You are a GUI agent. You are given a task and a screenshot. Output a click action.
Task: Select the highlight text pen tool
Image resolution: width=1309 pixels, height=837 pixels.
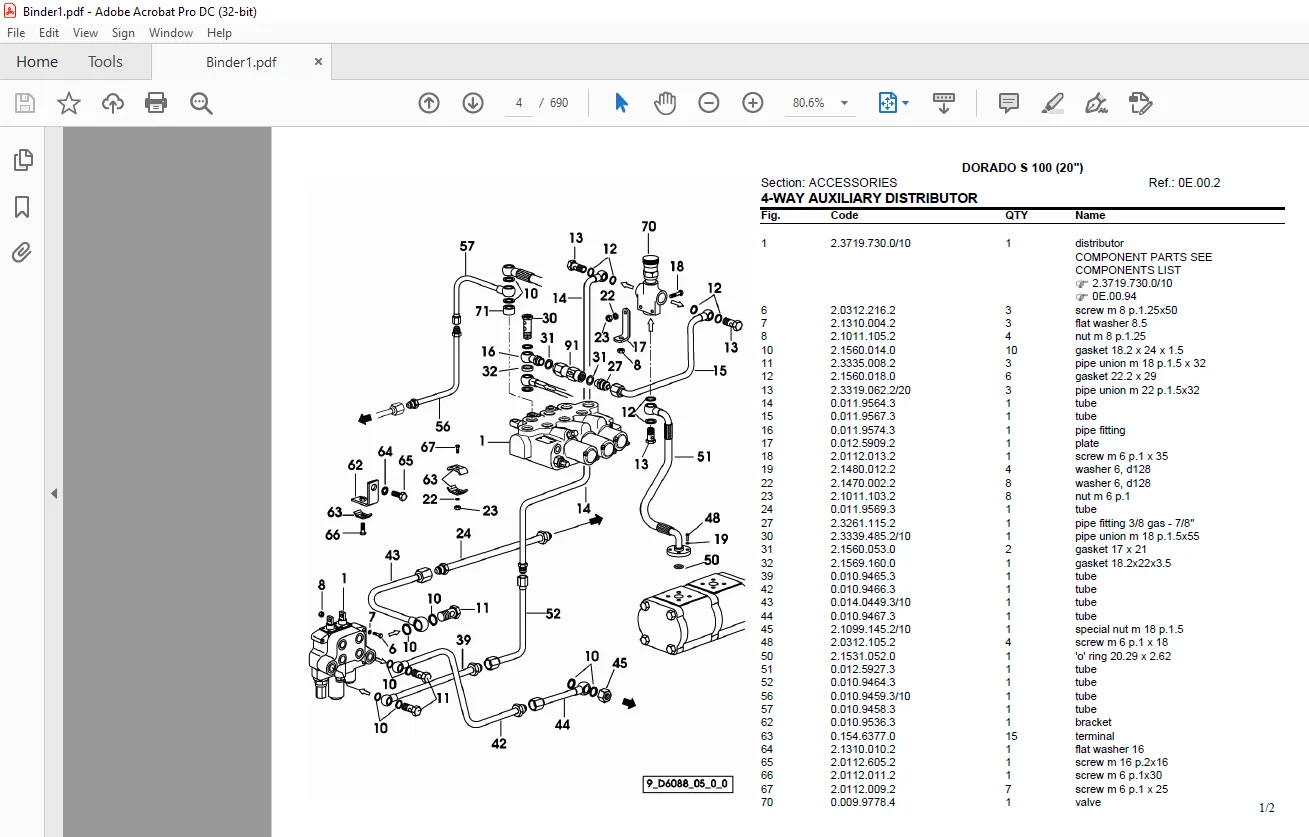coord(1053,103)
